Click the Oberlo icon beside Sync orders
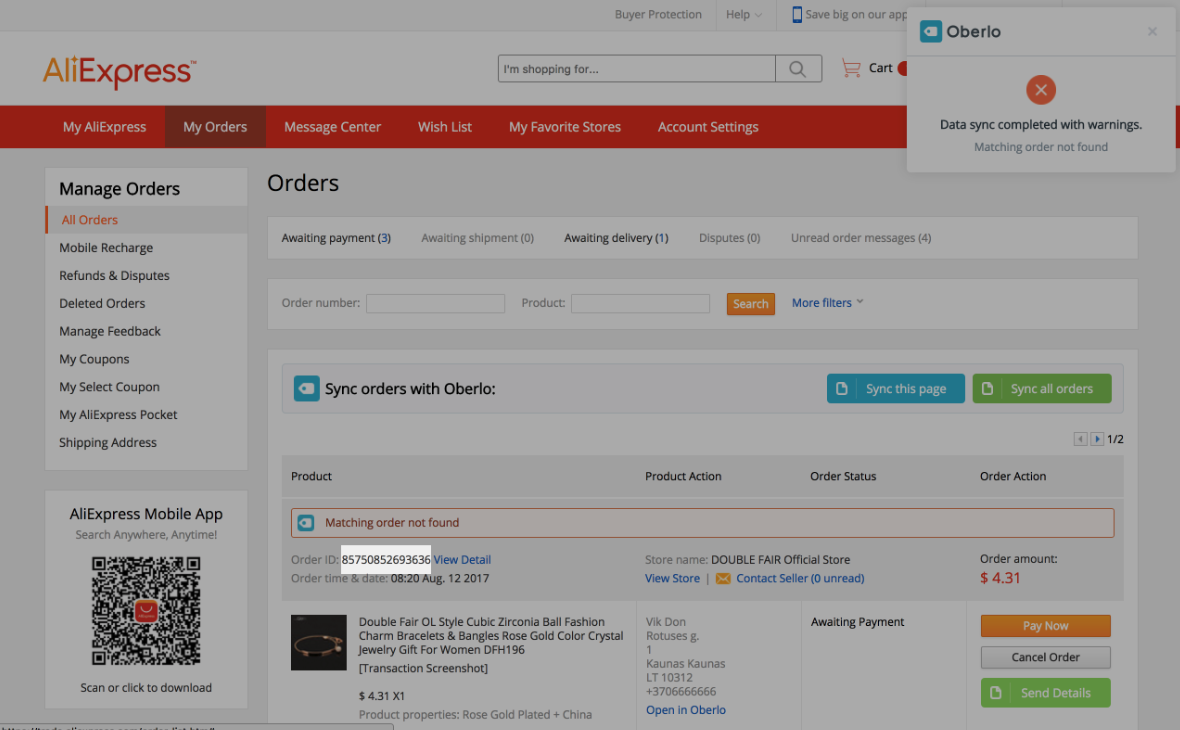Screen dimensions: 1180x730 click(x=306, y=388)
